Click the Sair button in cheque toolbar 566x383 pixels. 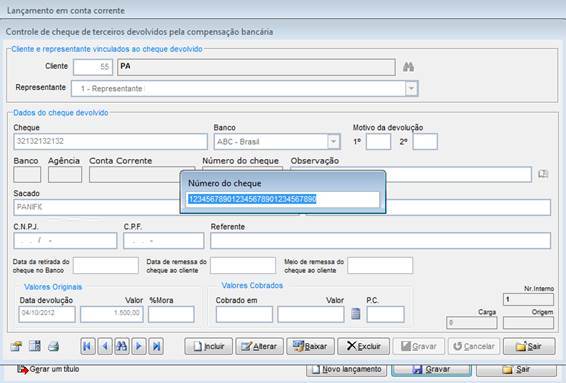(529, 347)
